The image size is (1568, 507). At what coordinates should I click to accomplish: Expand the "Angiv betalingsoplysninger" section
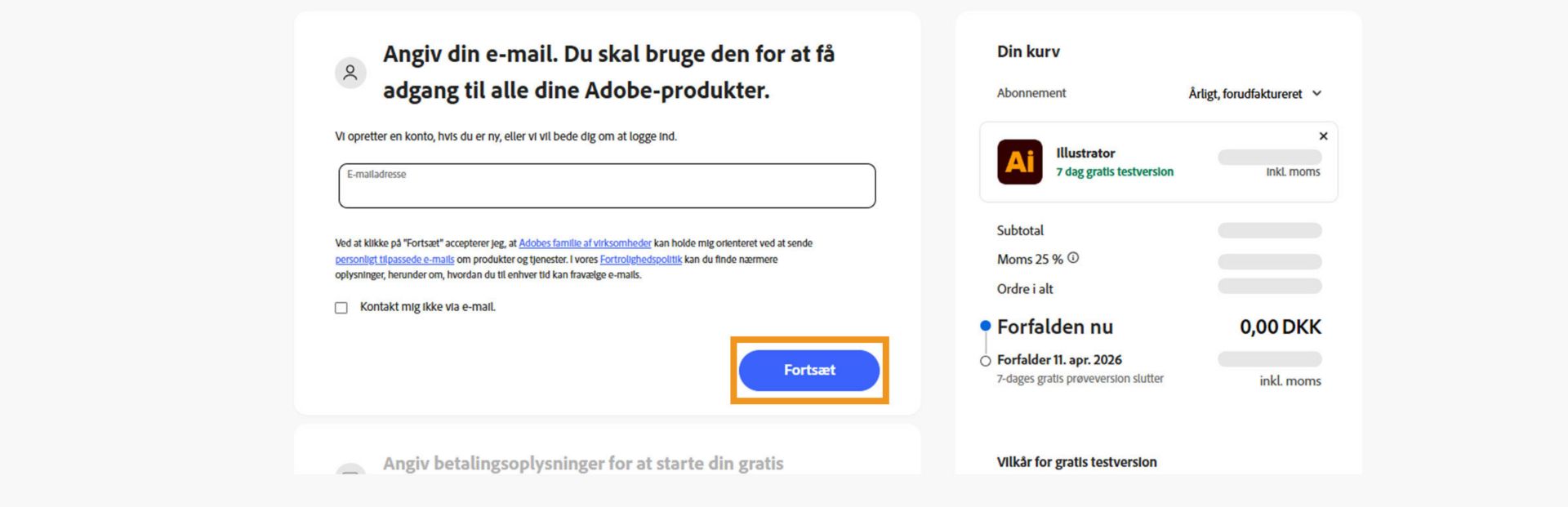(x=583, y=463)
